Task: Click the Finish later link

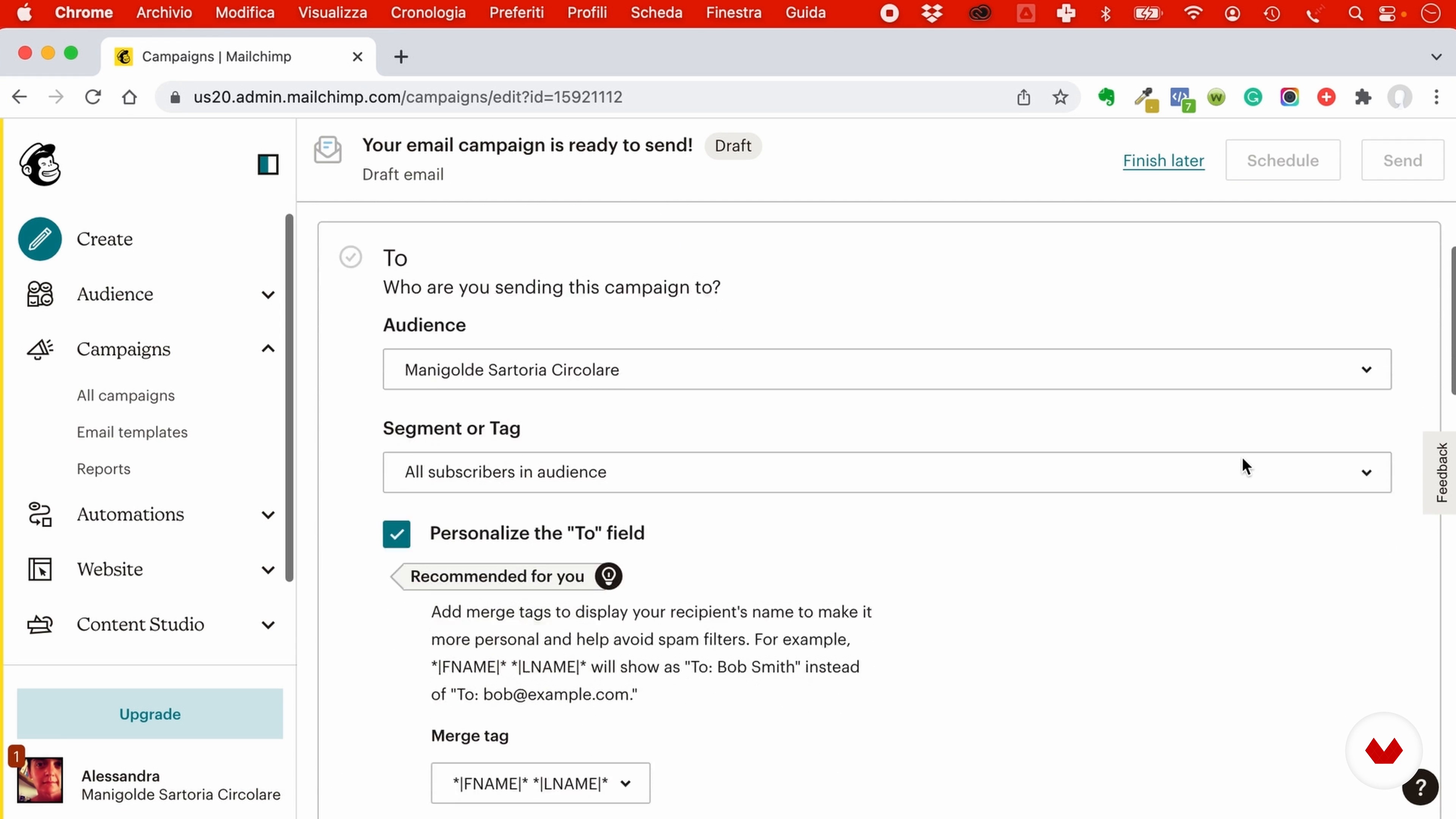Action: click(1163, 160)
